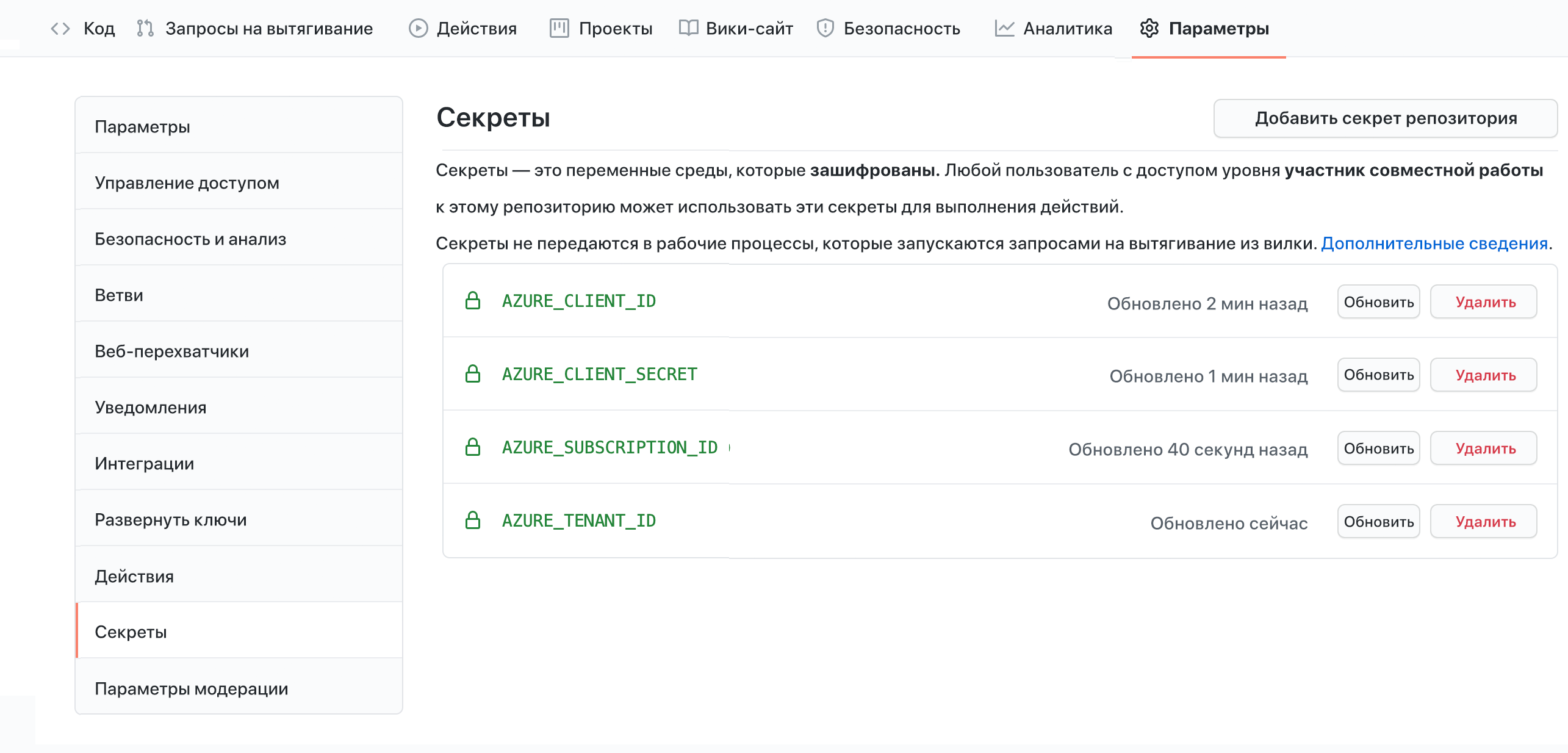Click the AZURE_CLIENT_SECRET secret name
This screenshot has height=753, width=1568.
click(600, 374)
